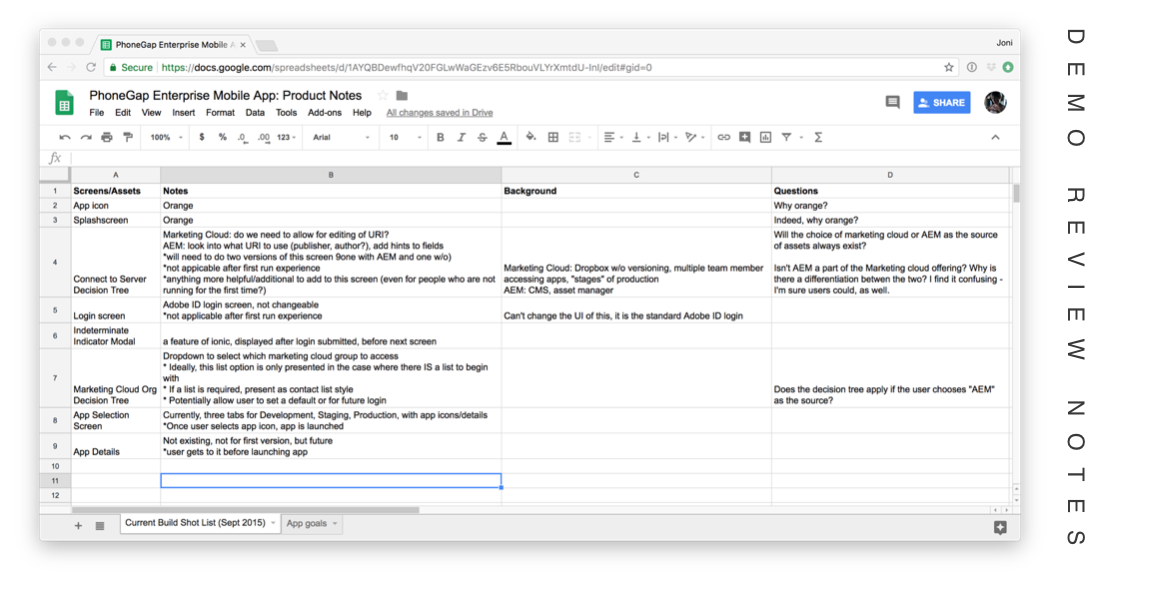Open account profile picture
Image resolution: width=1150 pixels, height=612 pixels.
tap(995, 103)
